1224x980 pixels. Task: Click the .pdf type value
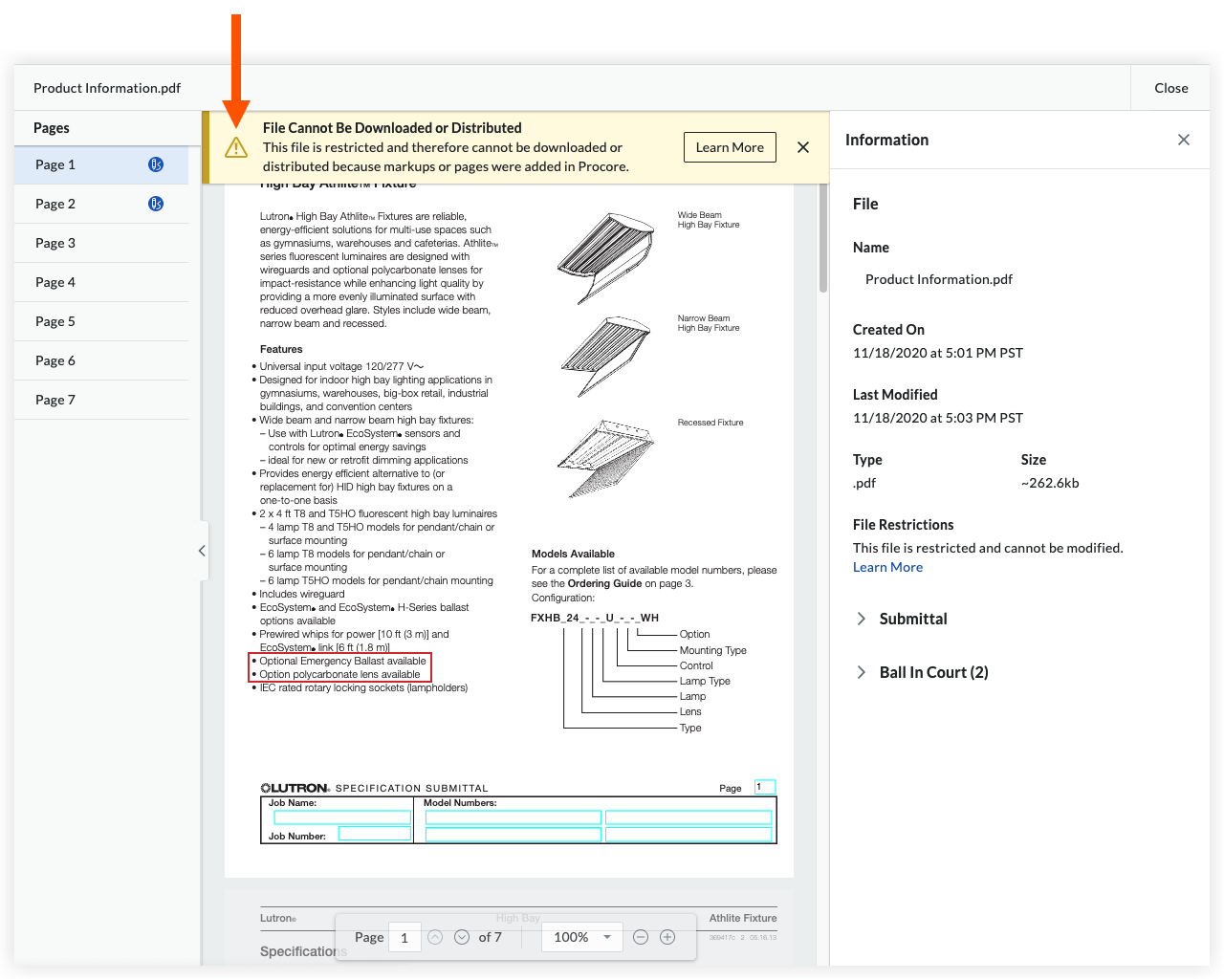click(864, 483)
